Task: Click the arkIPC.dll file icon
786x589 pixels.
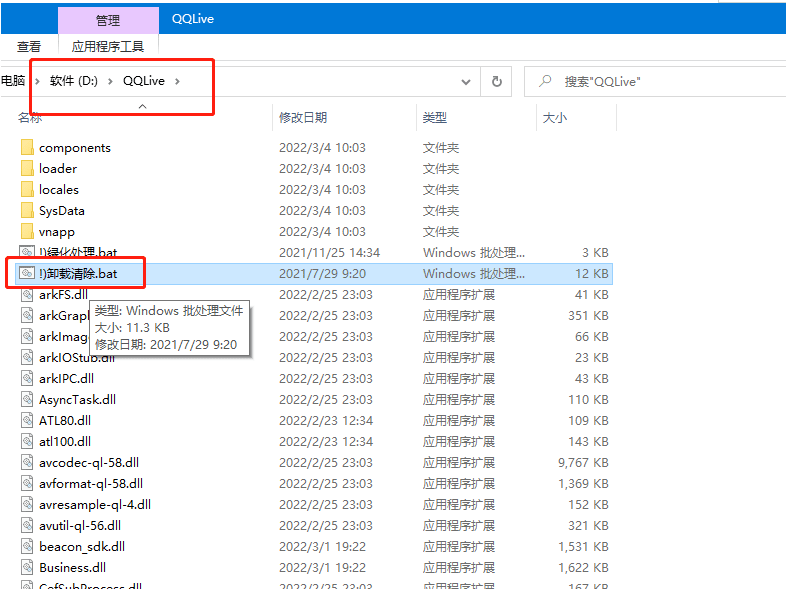Action: click(x=27, y=379)
